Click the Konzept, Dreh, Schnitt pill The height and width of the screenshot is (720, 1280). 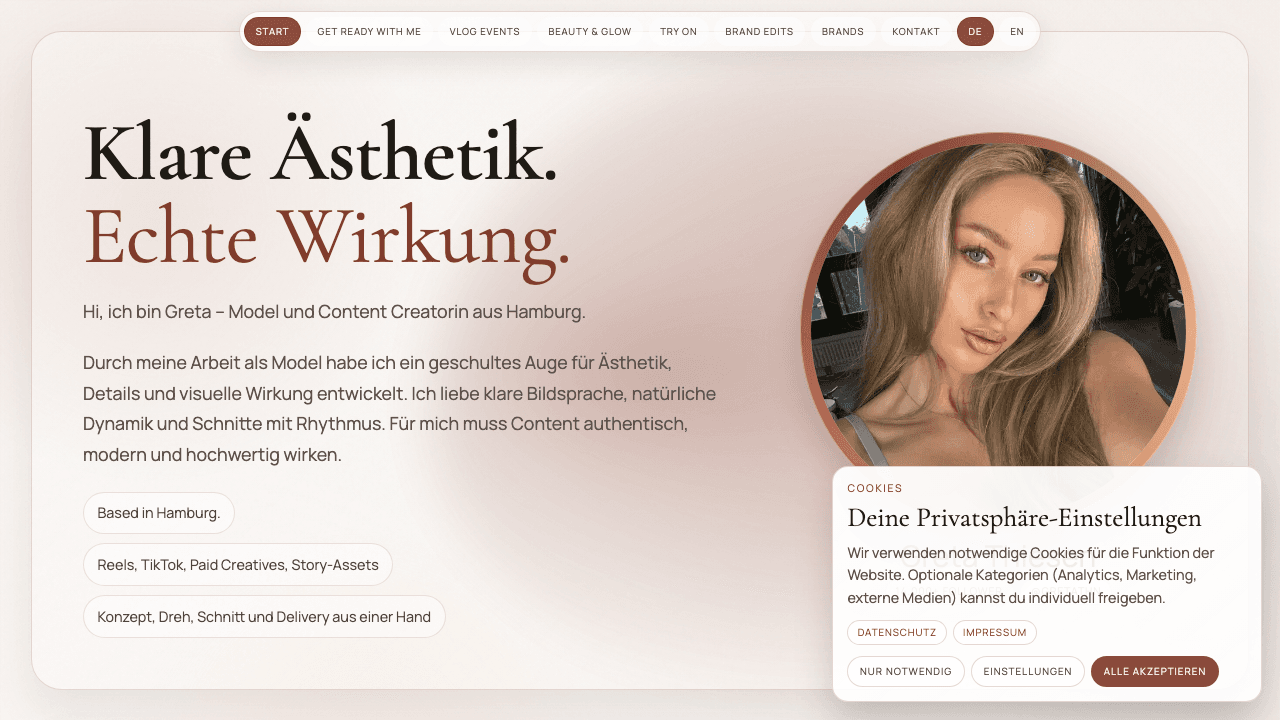click(x=264, y=617)
